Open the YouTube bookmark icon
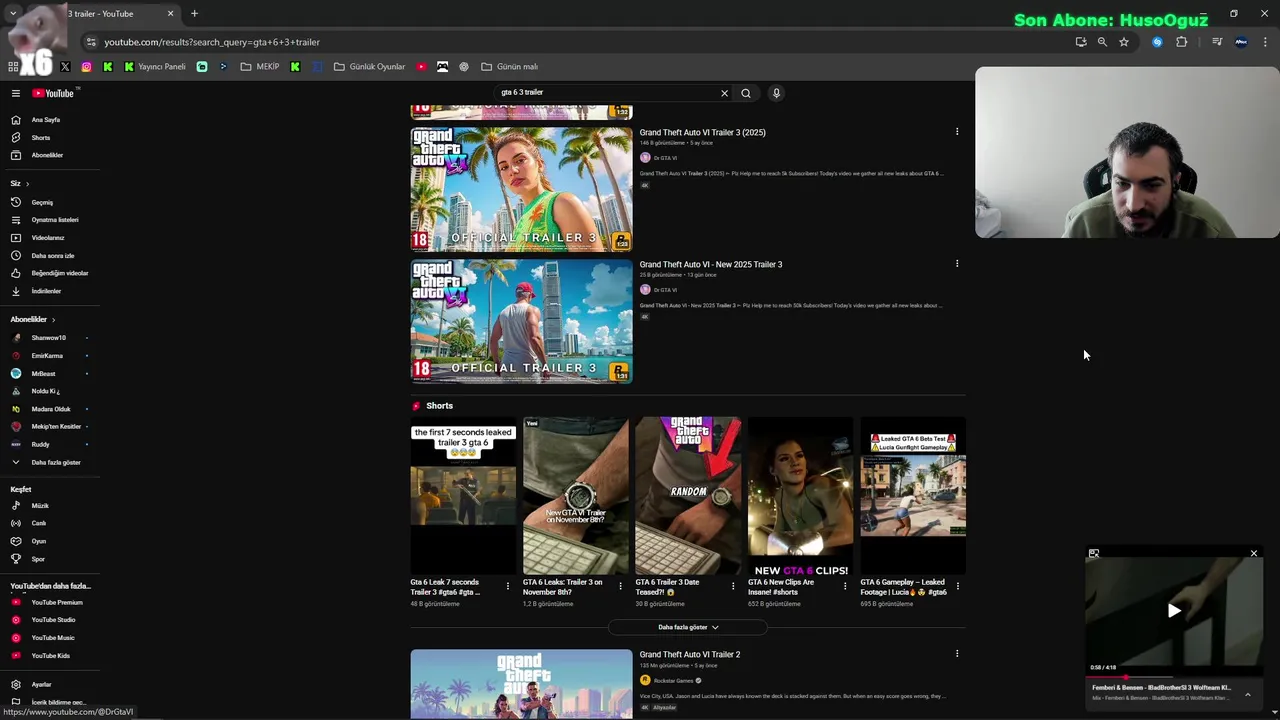1280x720 pixels. coord(421,67)
